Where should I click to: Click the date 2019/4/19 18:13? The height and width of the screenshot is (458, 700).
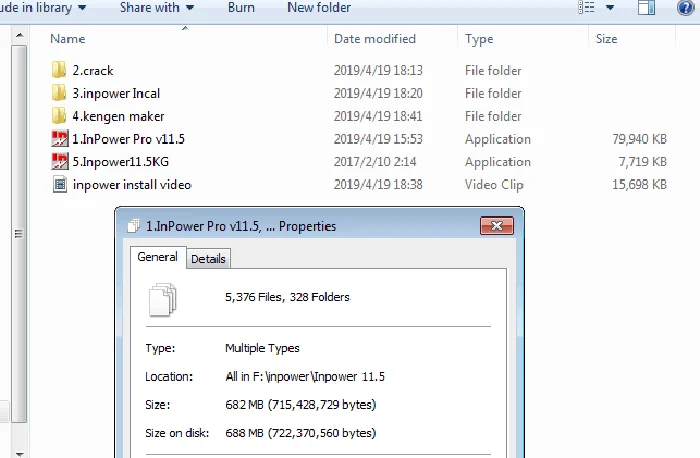coord(378,71)
